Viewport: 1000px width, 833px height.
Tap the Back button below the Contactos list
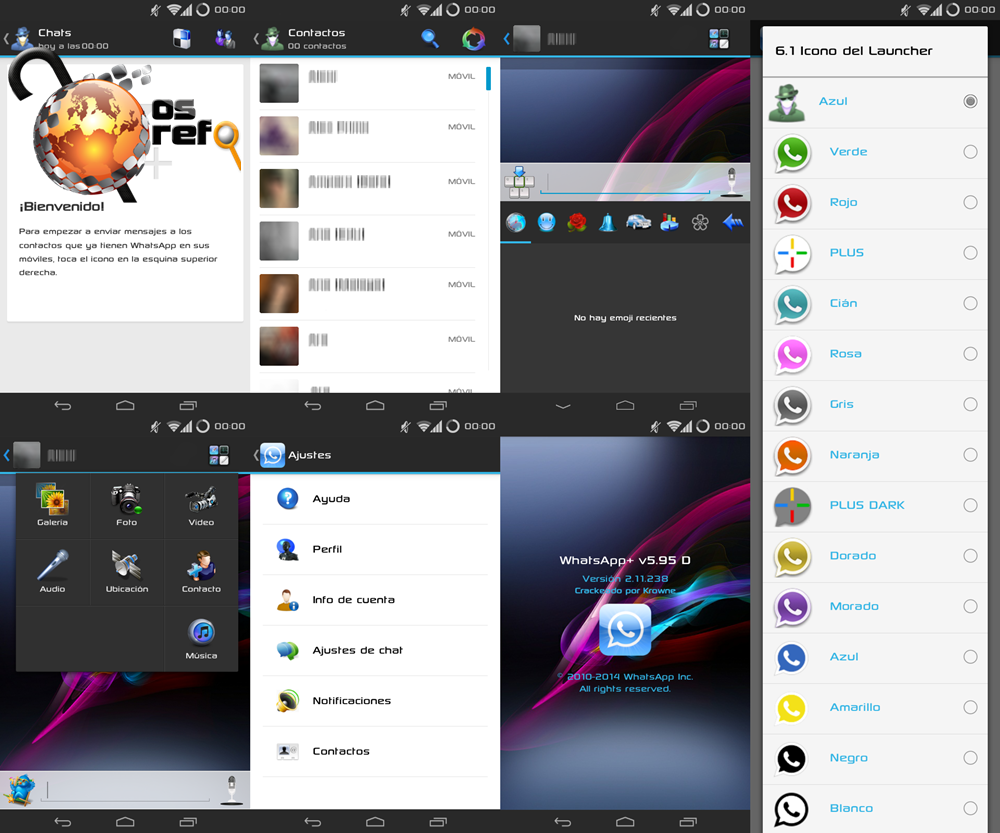click(312, 406)
